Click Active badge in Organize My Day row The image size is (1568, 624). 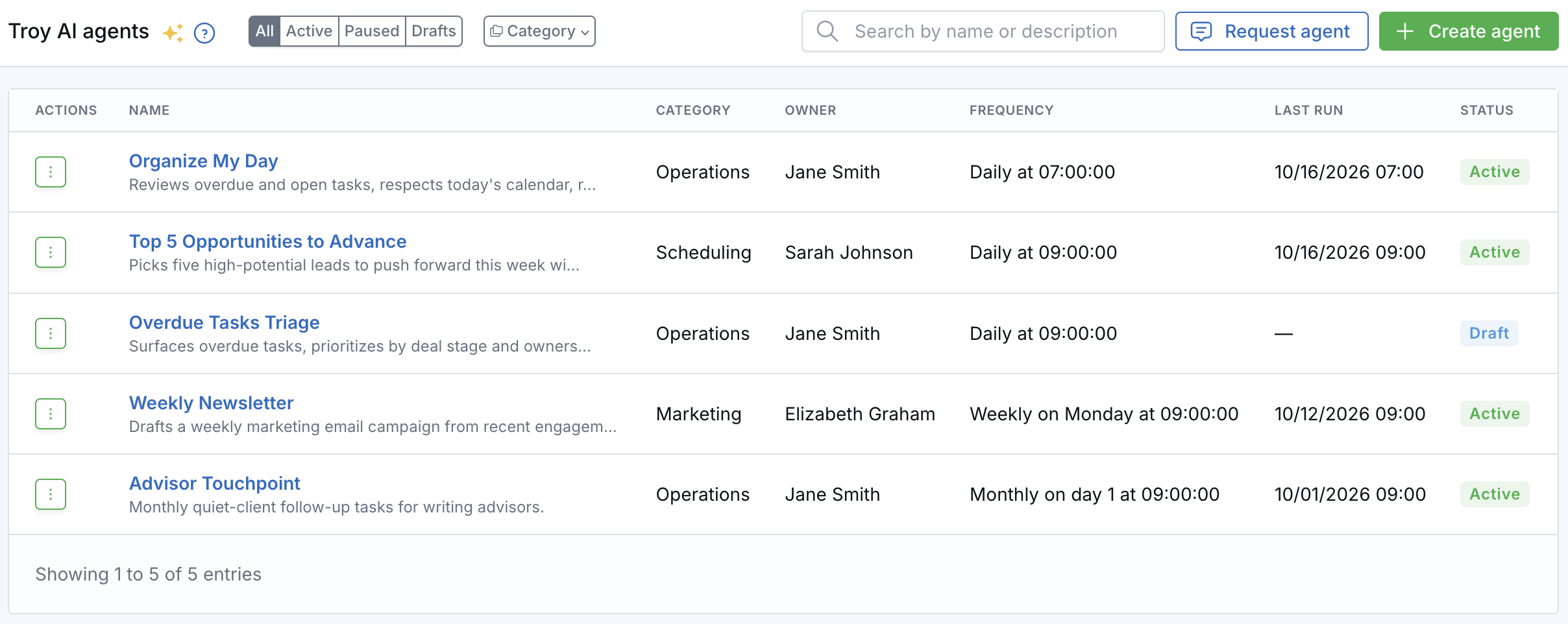tap(1495, 172)
